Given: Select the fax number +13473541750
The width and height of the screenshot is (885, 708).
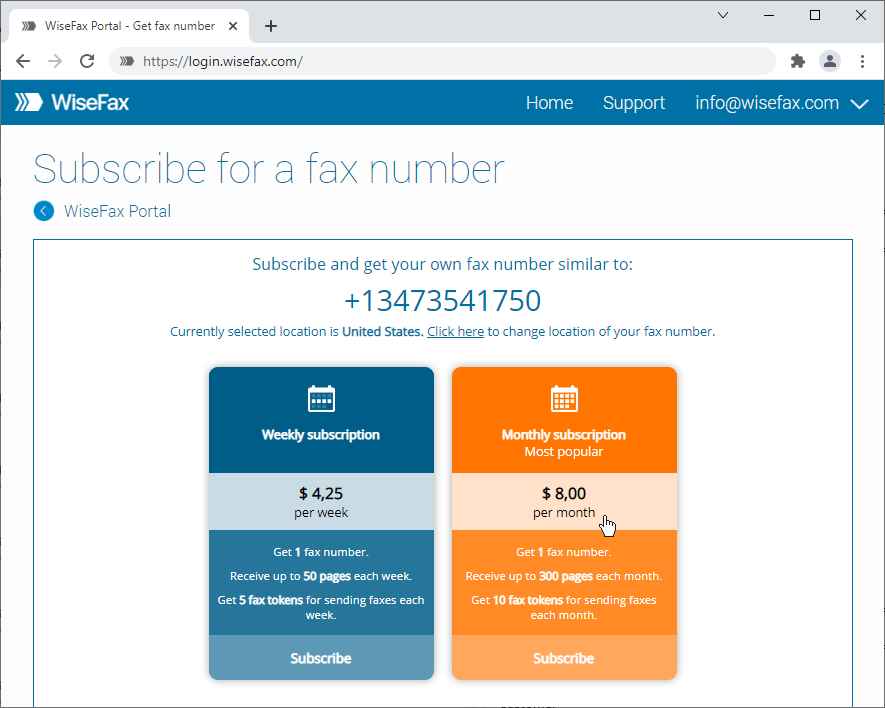Looking at the screenshot, I should (x=442, y=300).
